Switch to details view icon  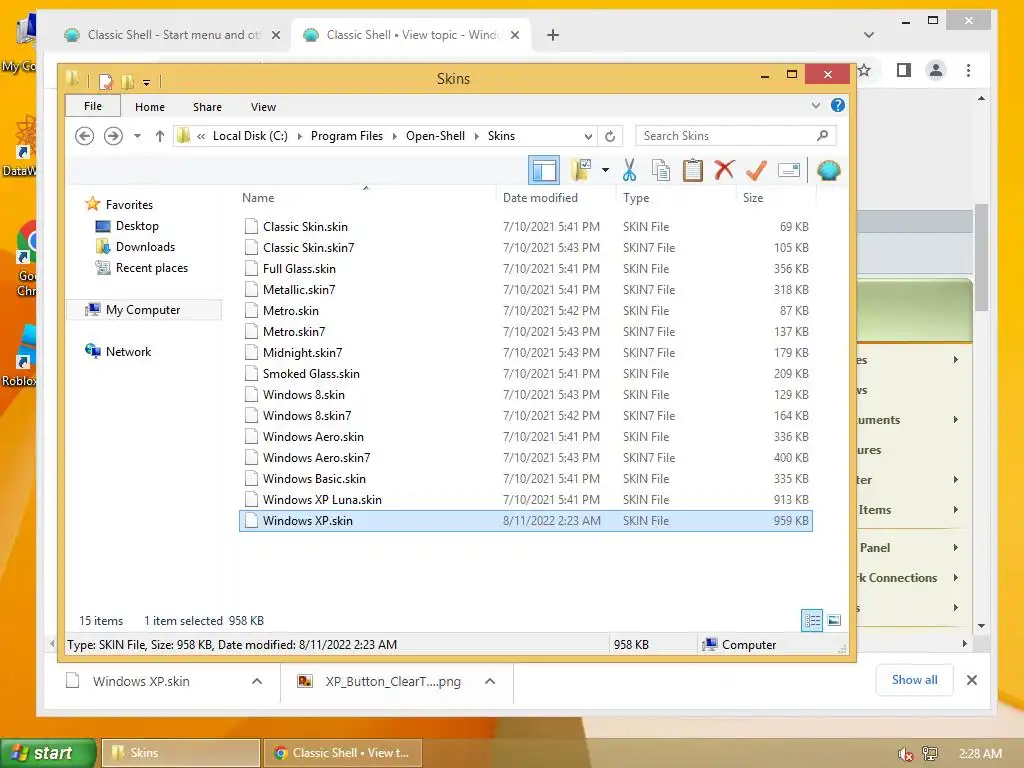[812, 620]
